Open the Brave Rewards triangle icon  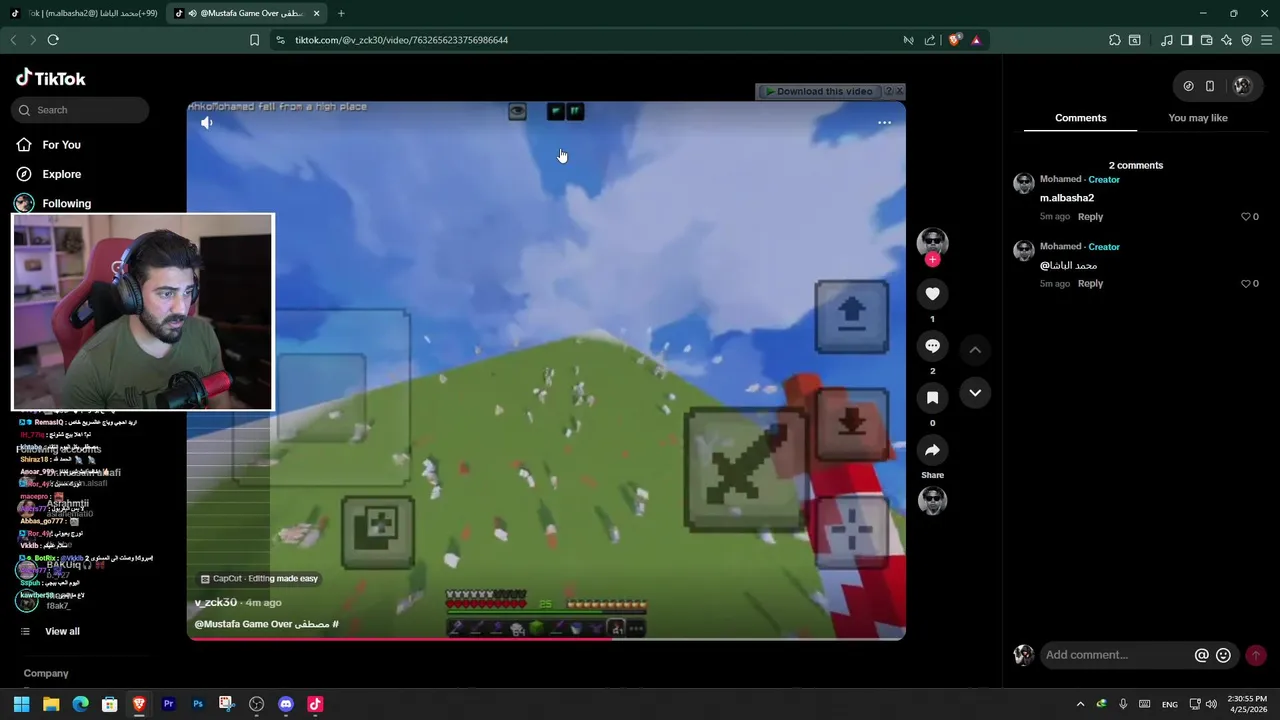coord(976,40)
